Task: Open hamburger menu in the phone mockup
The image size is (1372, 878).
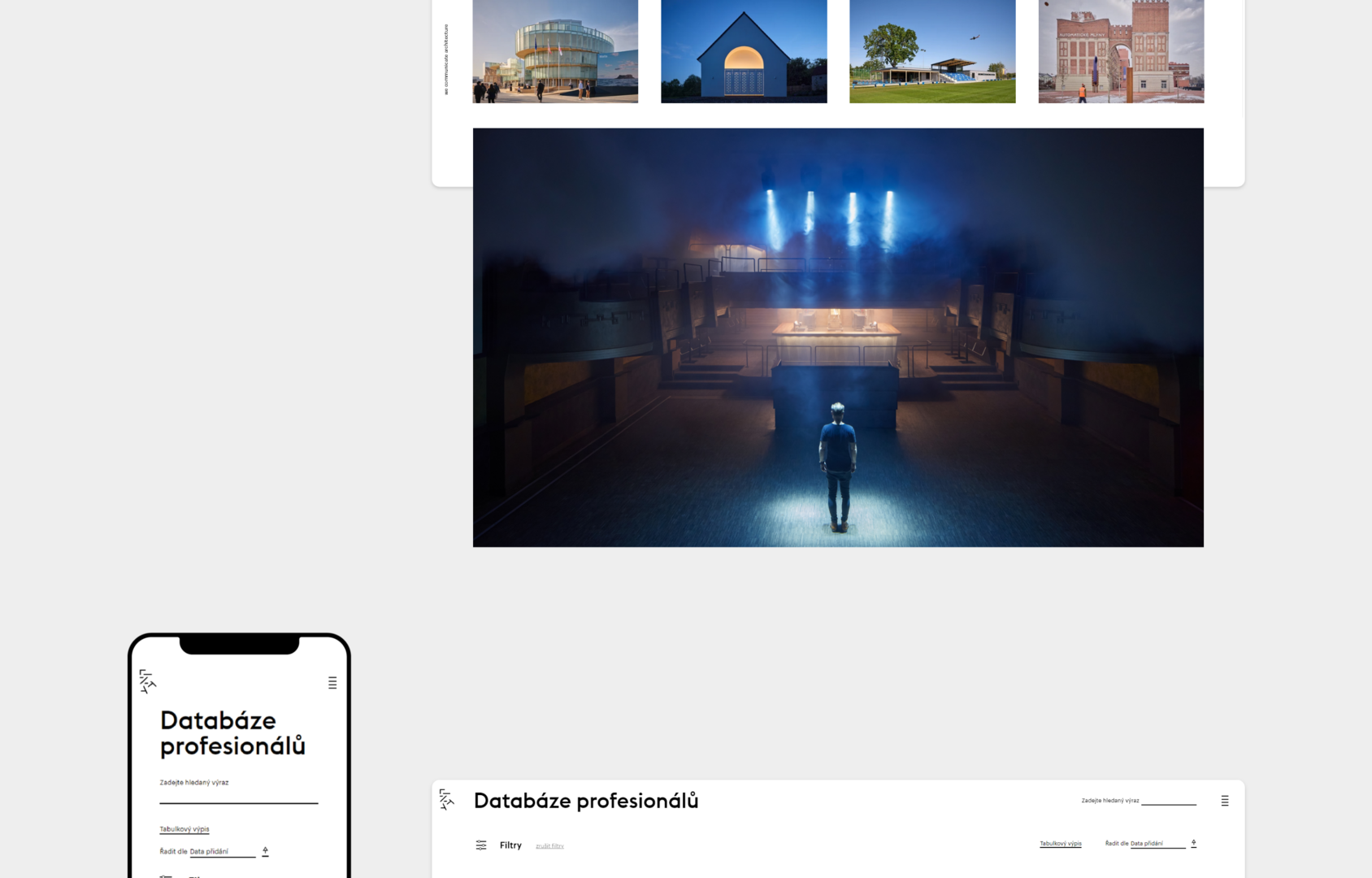Action: coord(332,683)
